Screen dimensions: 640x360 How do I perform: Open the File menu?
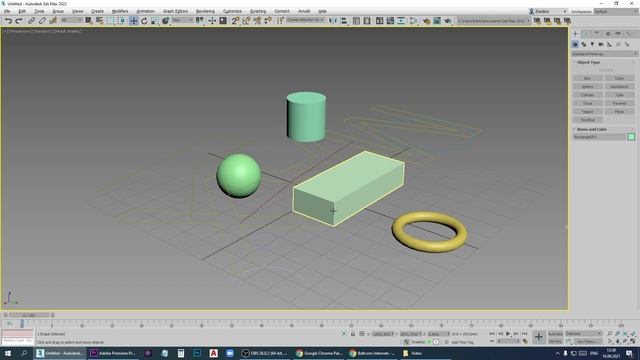point(7,11)
